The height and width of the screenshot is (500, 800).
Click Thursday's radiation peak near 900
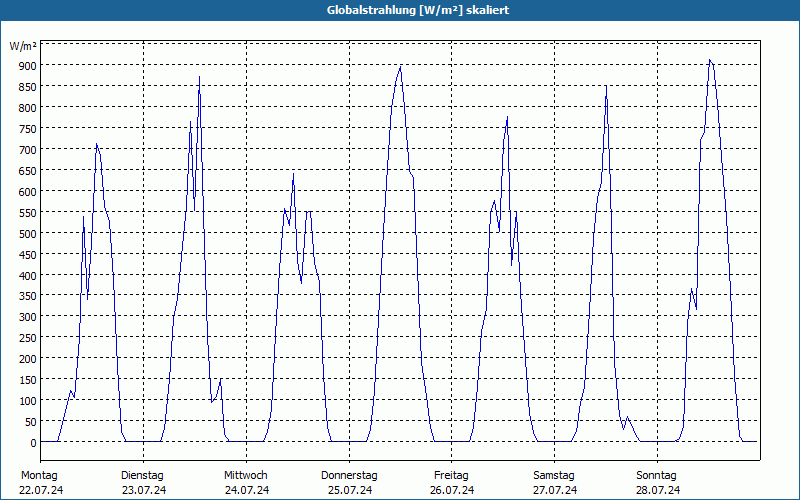click(x=401, y=67)
